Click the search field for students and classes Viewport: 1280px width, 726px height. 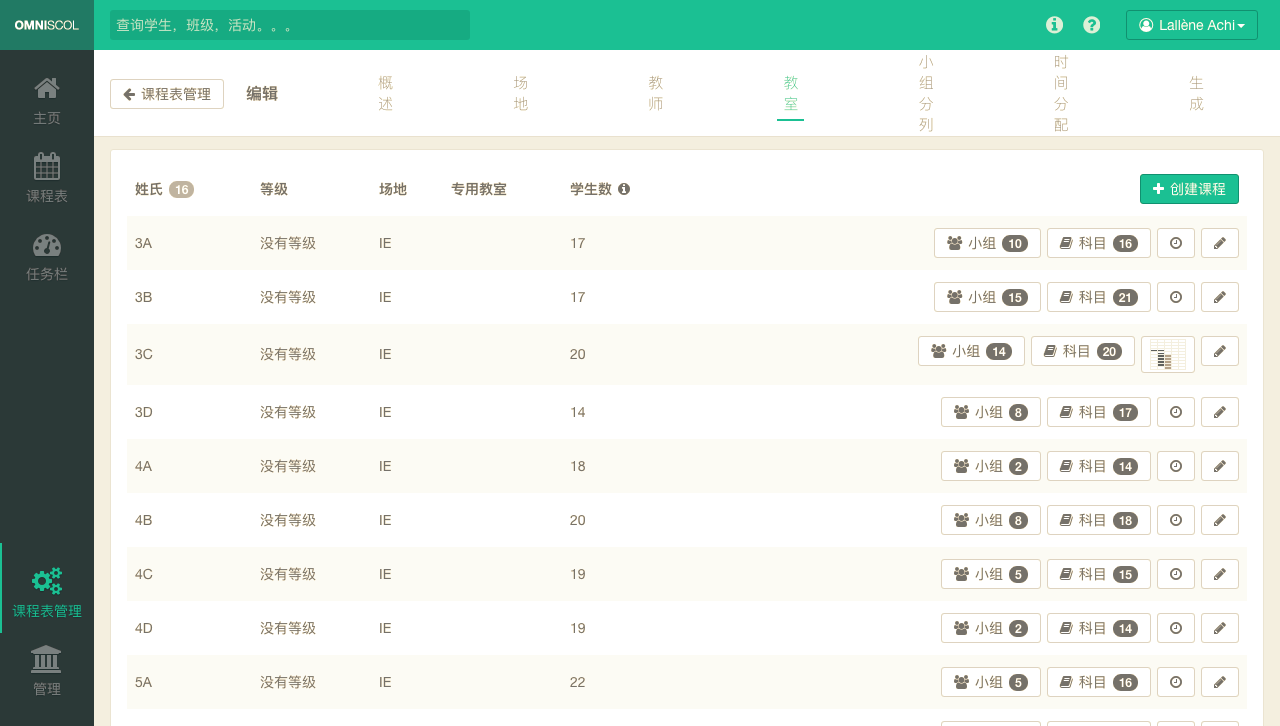[x=290, y=25]
